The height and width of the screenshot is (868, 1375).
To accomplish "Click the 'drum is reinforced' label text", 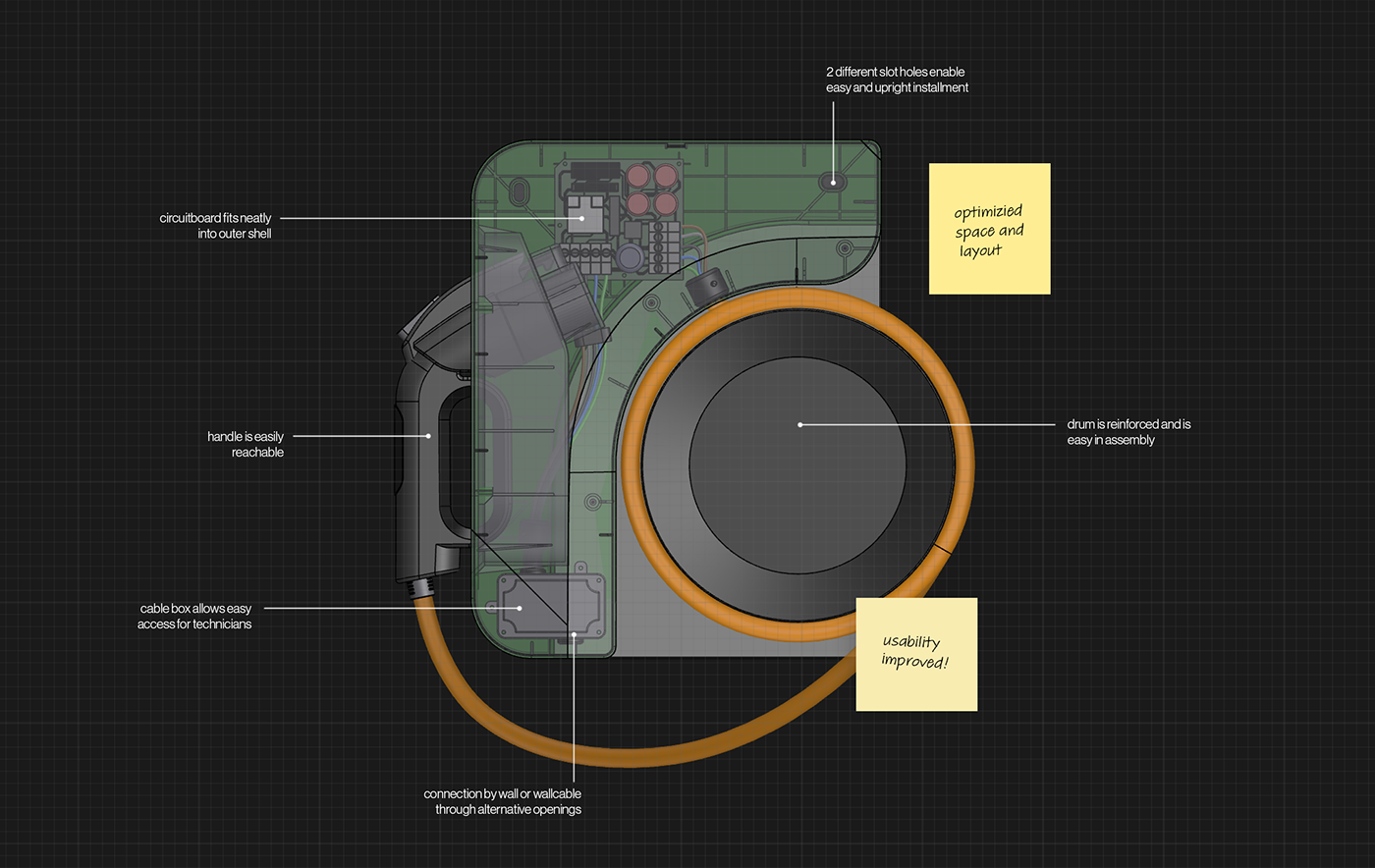I will 1129,432.
